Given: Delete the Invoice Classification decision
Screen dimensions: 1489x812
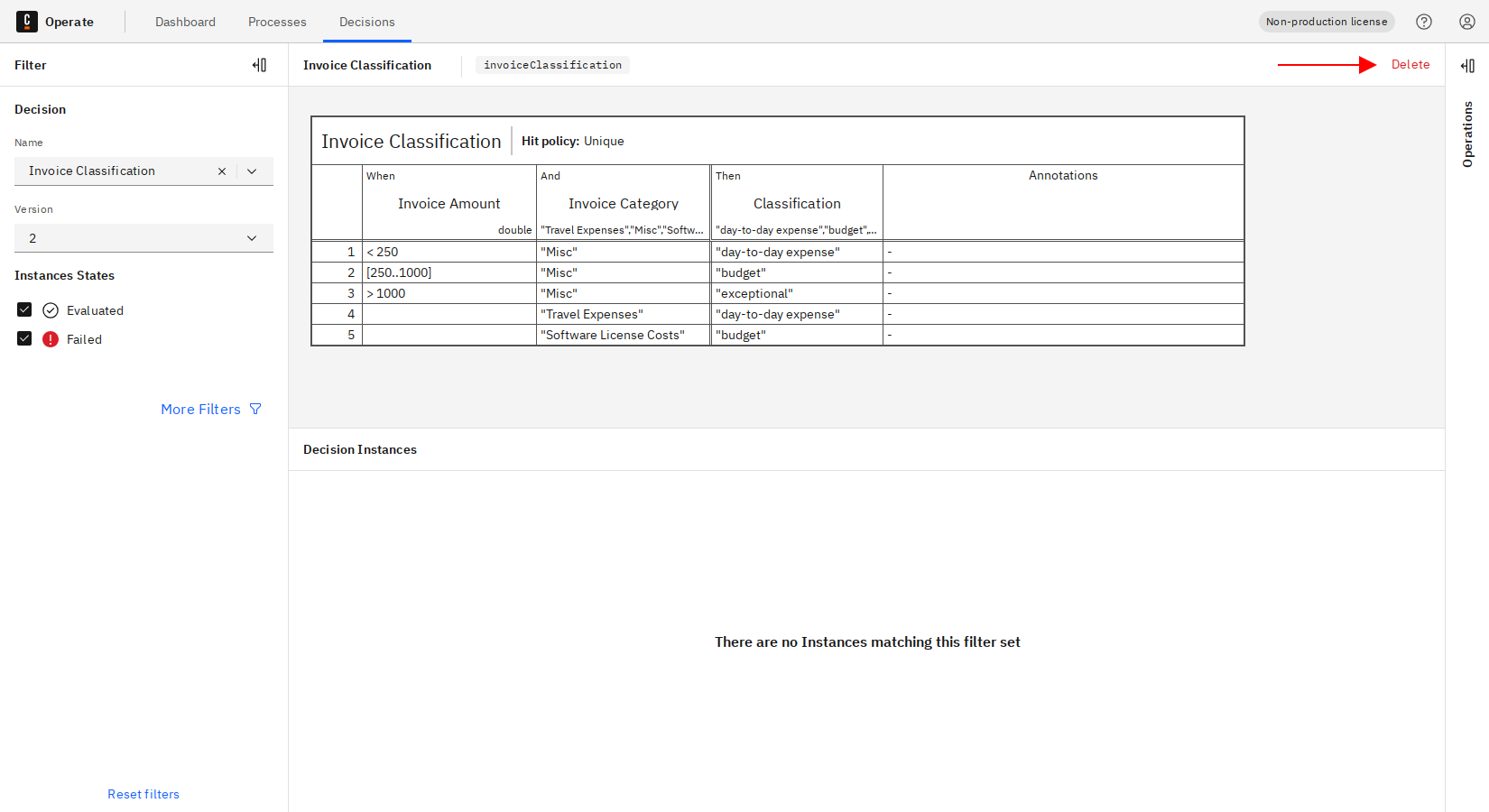Looking at the screenshot, I should (x=1410, y=65).
